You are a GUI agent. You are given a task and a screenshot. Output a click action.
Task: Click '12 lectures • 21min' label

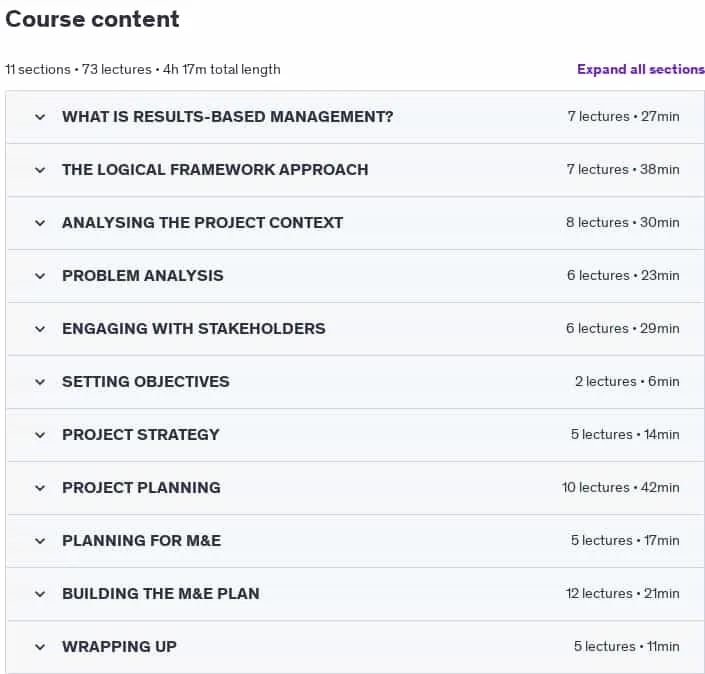tap(622, 594)
